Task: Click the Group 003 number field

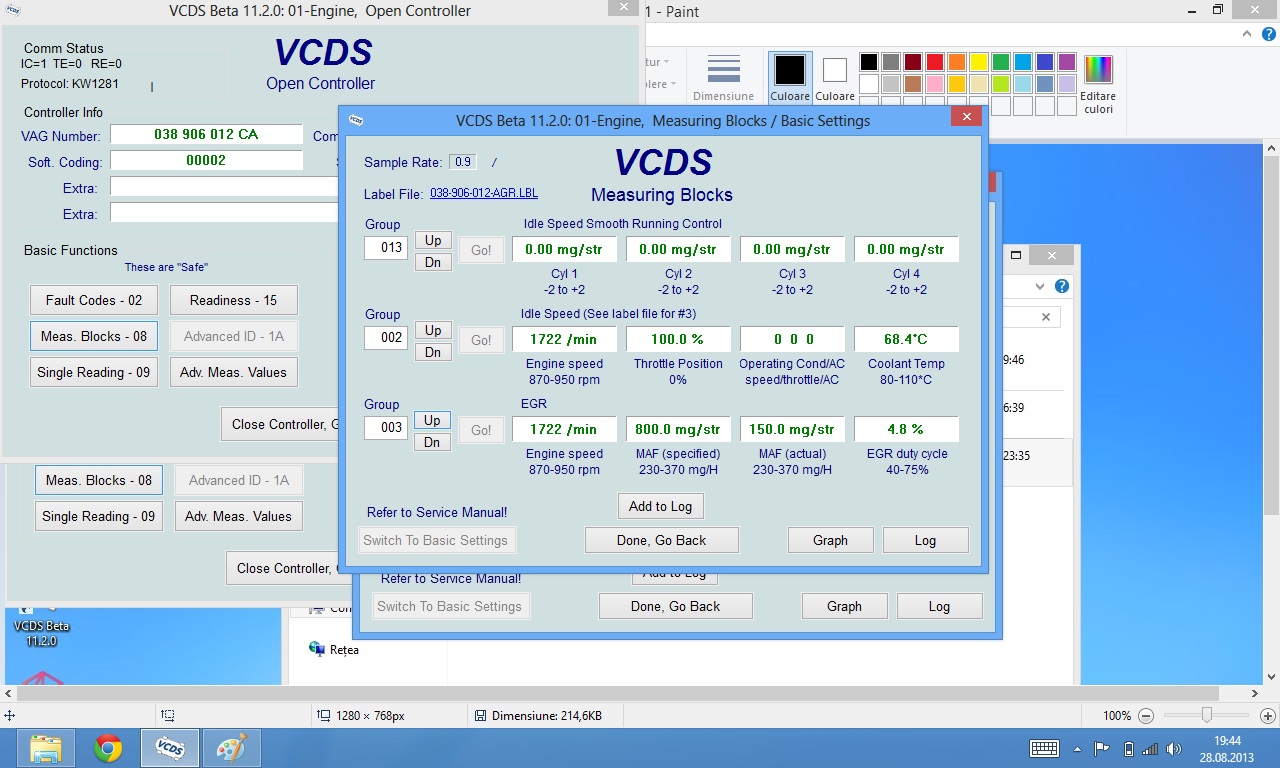Action: click(386, 427)
